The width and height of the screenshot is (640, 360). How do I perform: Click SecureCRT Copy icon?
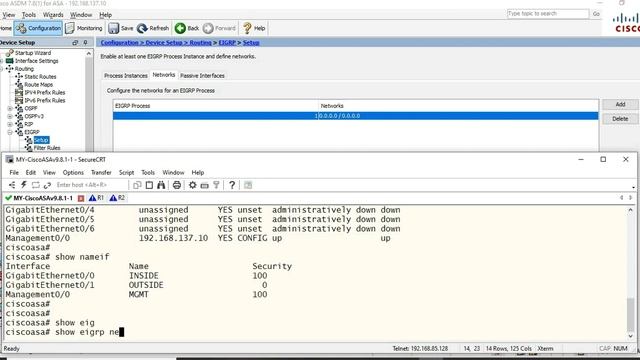click(137, 185)
